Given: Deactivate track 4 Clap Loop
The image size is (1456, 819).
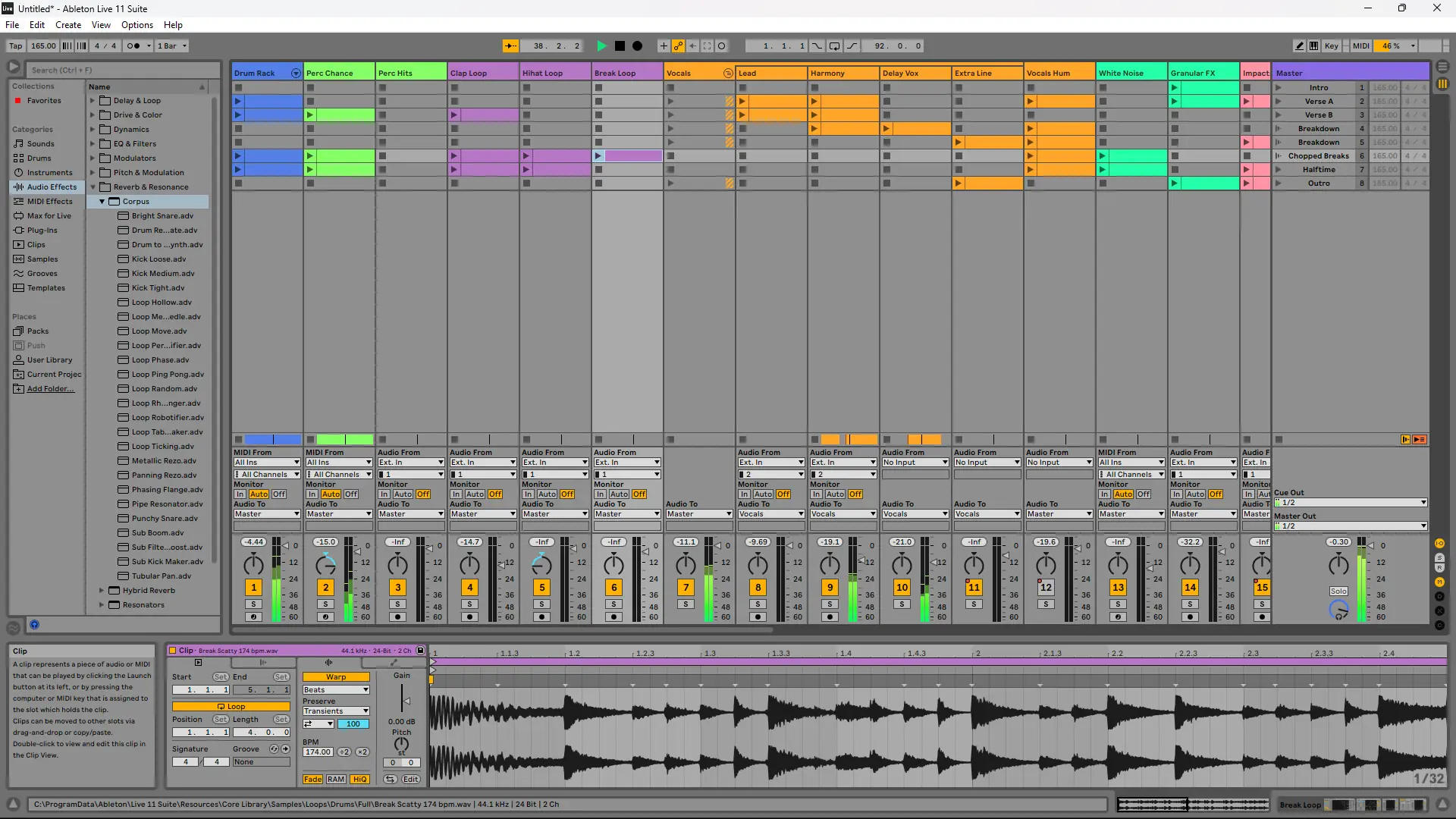Looking at the screenshot, I should [469, 588].
